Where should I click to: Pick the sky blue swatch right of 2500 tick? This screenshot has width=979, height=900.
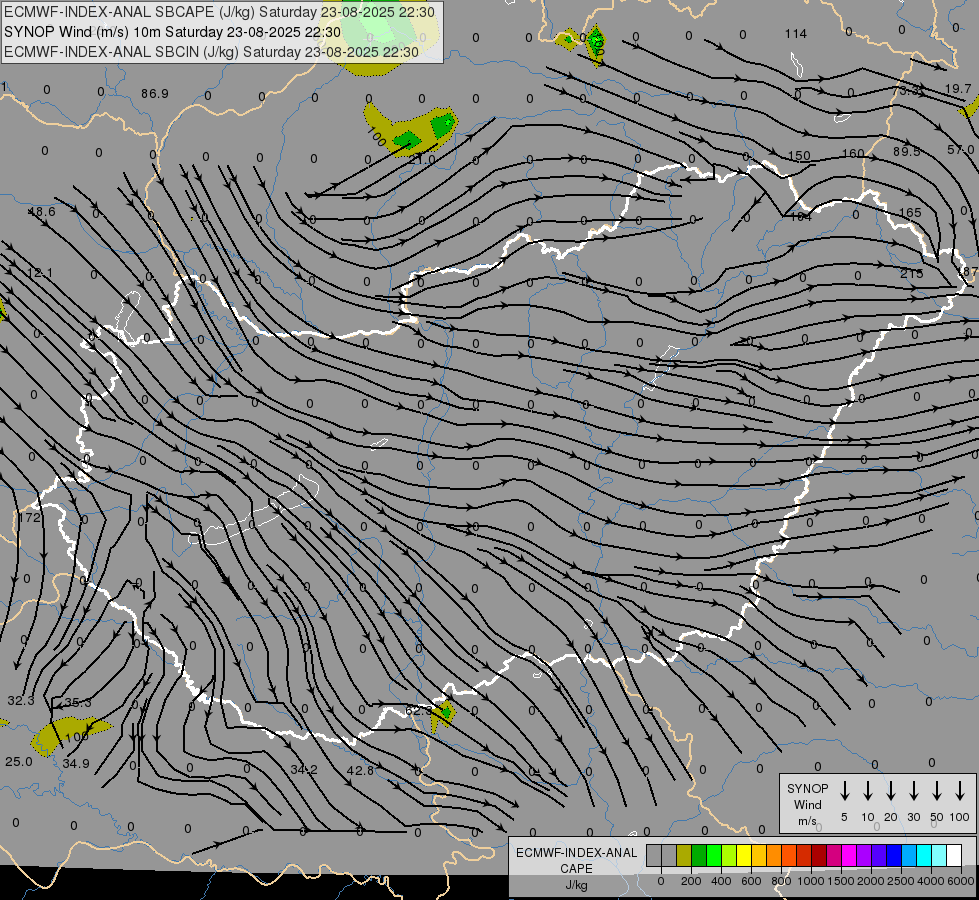[909, 856]
